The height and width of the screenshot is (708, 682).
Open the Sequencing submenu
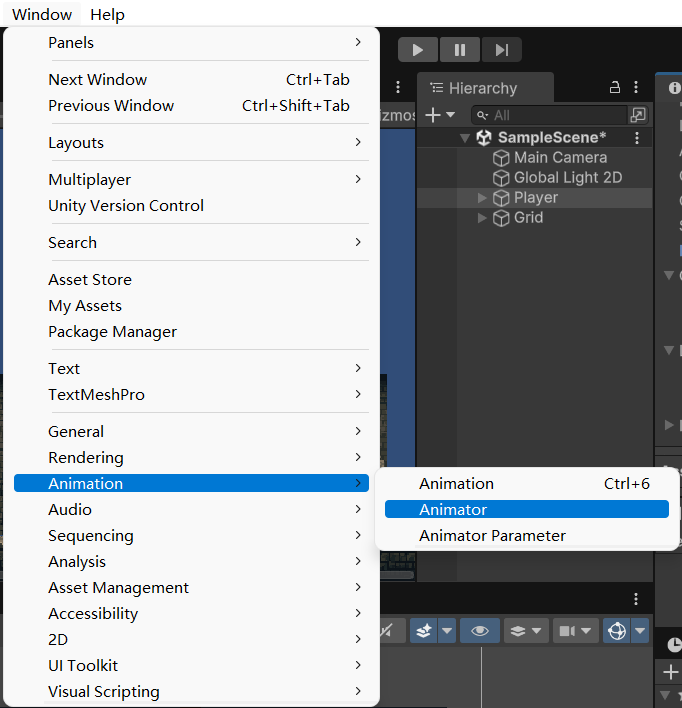click(x=192, y=536)
